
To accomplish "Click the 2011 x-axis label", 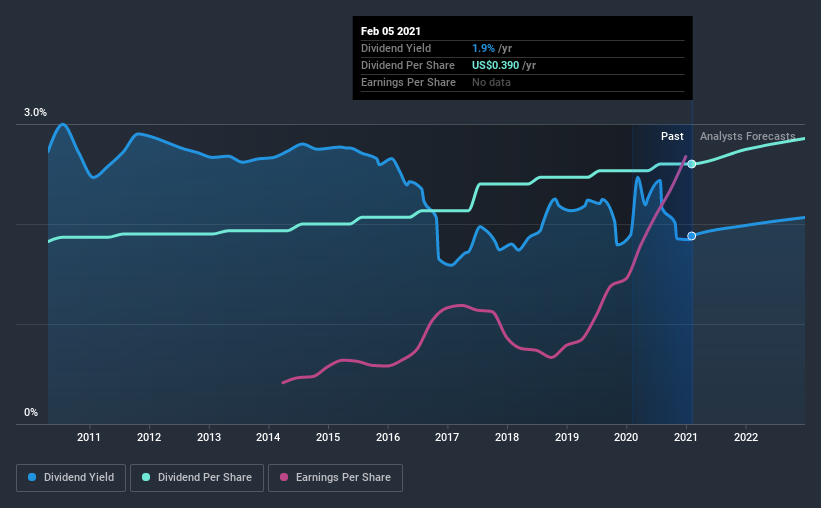I will coord(89,437).
